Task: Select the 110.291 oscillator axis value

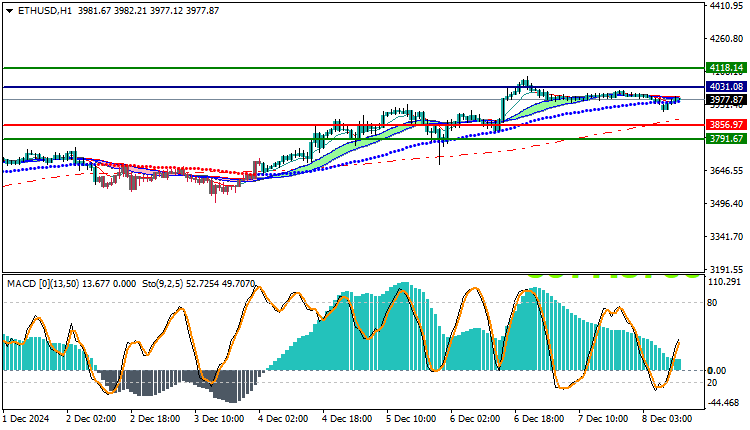Action: click(724, 282)
